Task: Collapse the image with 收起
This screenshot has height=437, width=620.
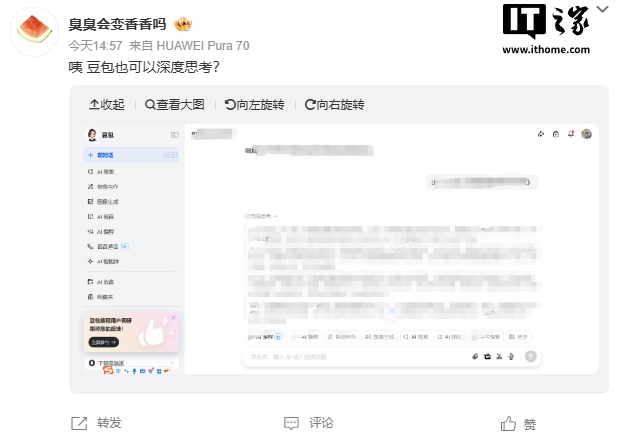Action: [x=107, y=105]
